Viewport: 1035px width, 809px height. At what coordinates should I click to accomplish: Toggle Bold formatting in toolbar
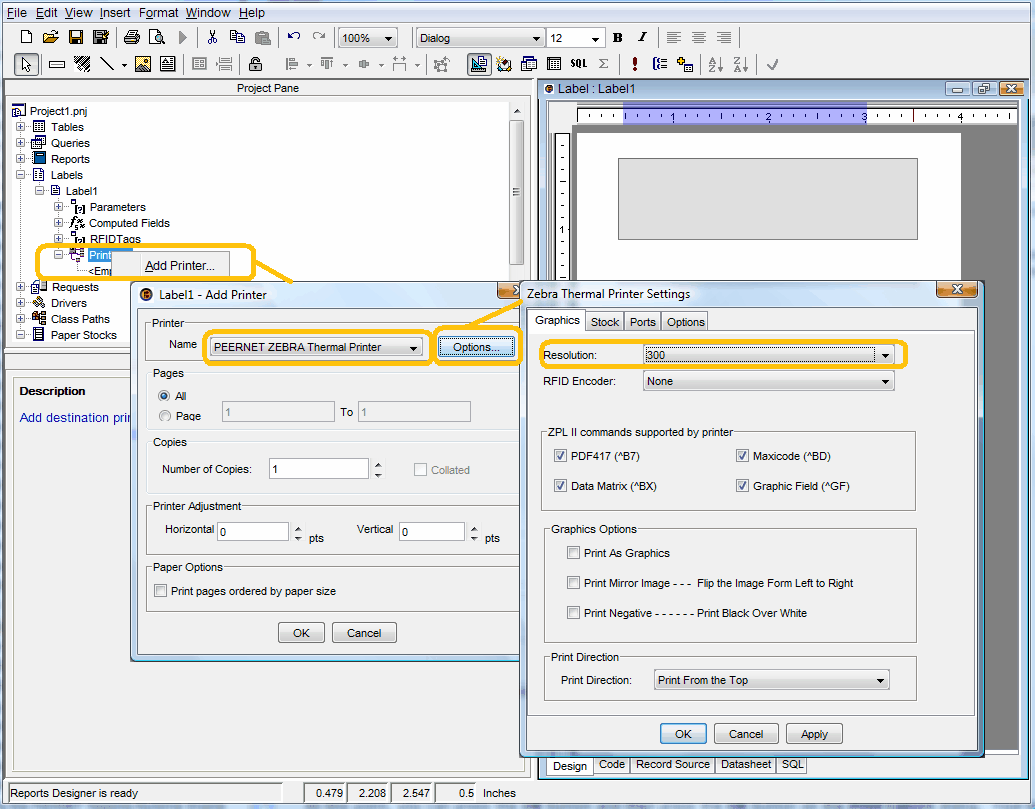(618, 38)
